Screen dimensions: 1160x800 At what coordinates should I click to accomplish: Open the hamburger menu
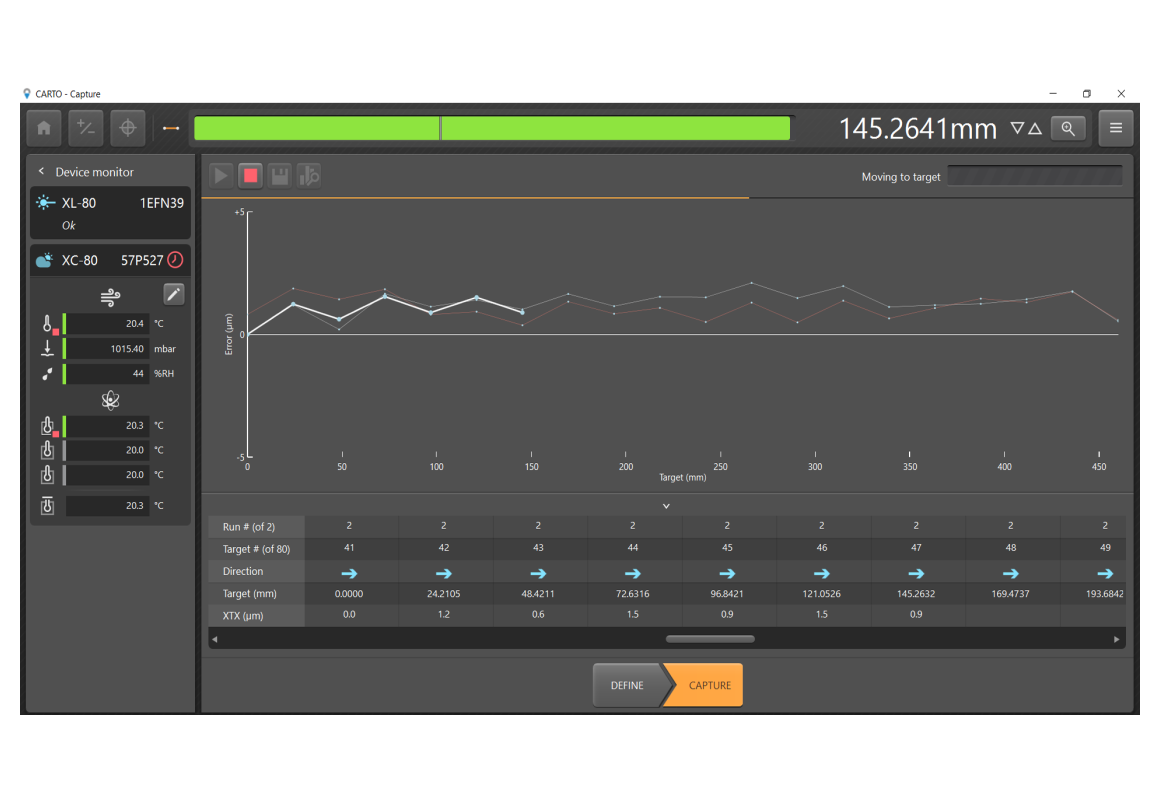tap(1116, 128)
